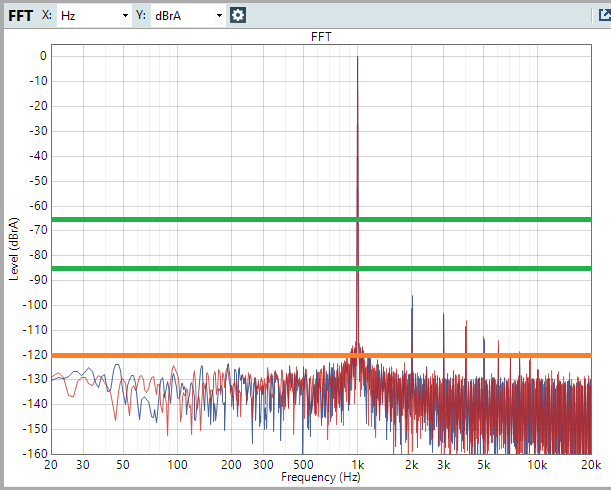Click the -120 level tick label
611x490 pixels.
[35, 355]
